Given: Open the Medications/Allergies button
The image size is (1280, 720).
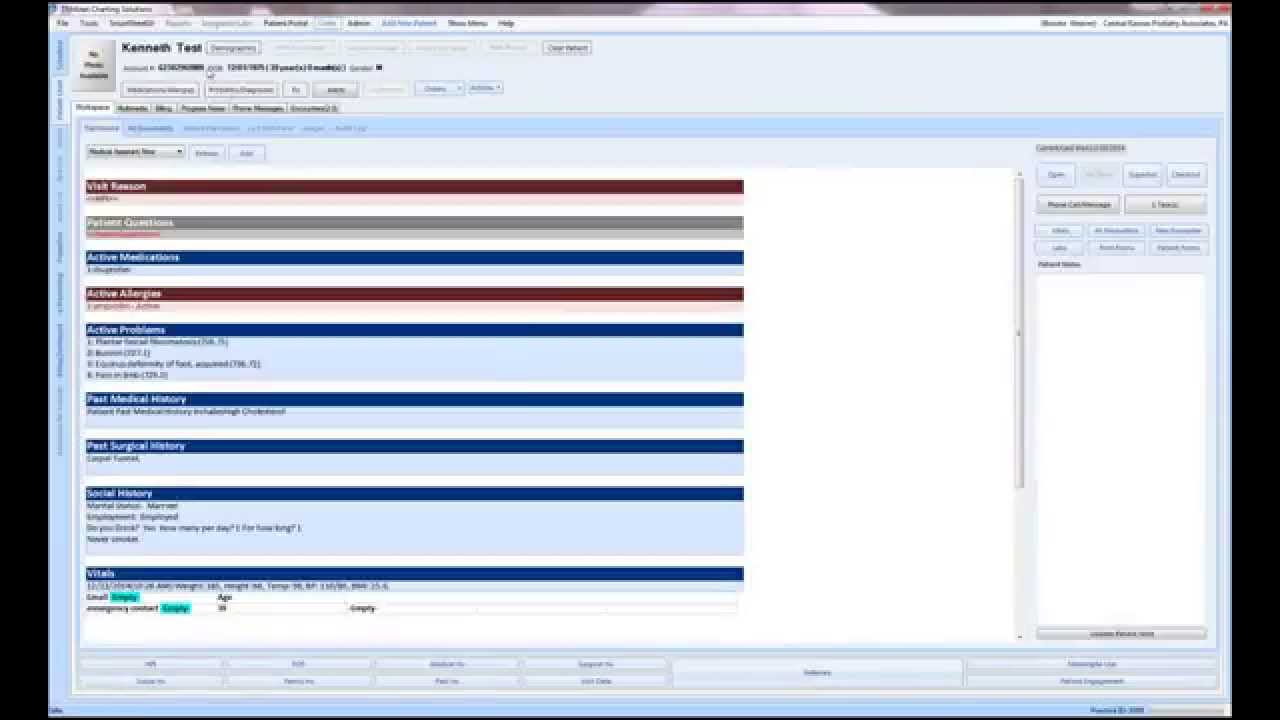Looking at the screenshot, I should point(160,89).
